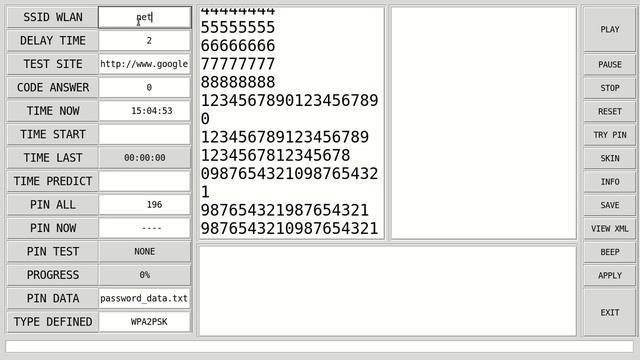This screenshot has height=360, width=640.
Task: Select PIN line 9876543210987654321
Action: tap(289, 229)
